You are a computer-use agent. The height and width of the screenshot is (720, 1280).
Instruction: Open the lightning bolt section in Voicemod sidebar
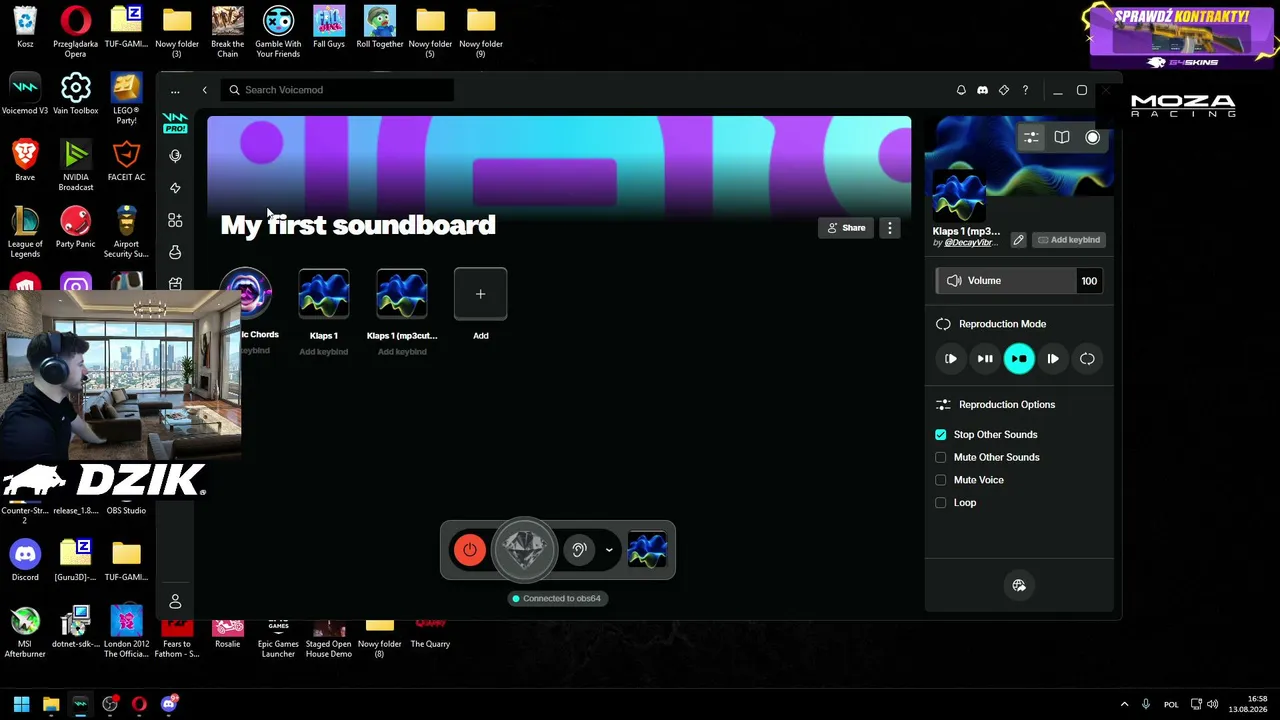tap(175, 188)
